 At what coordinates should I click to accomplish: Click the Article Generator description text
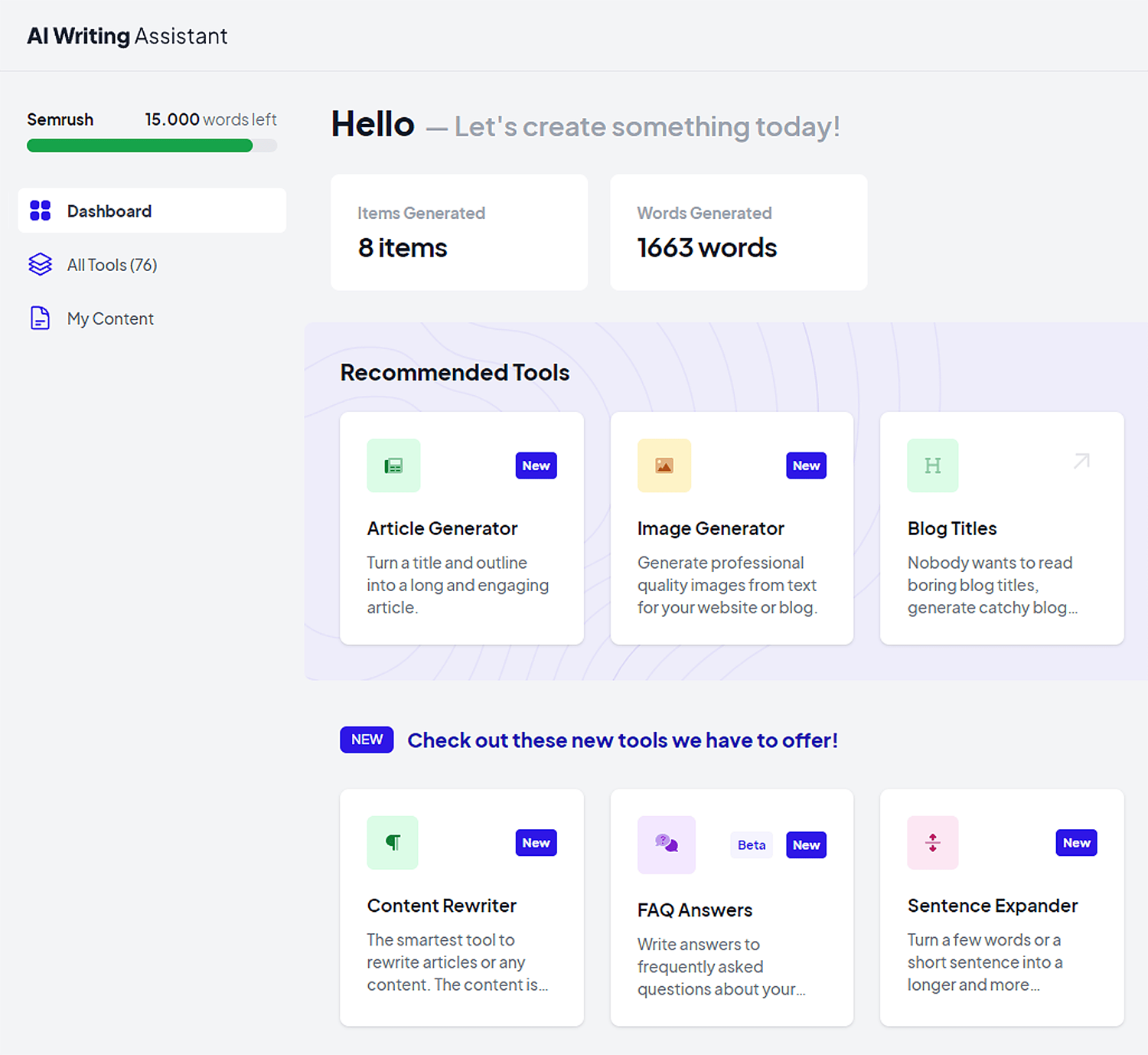(x=458, y=585)
